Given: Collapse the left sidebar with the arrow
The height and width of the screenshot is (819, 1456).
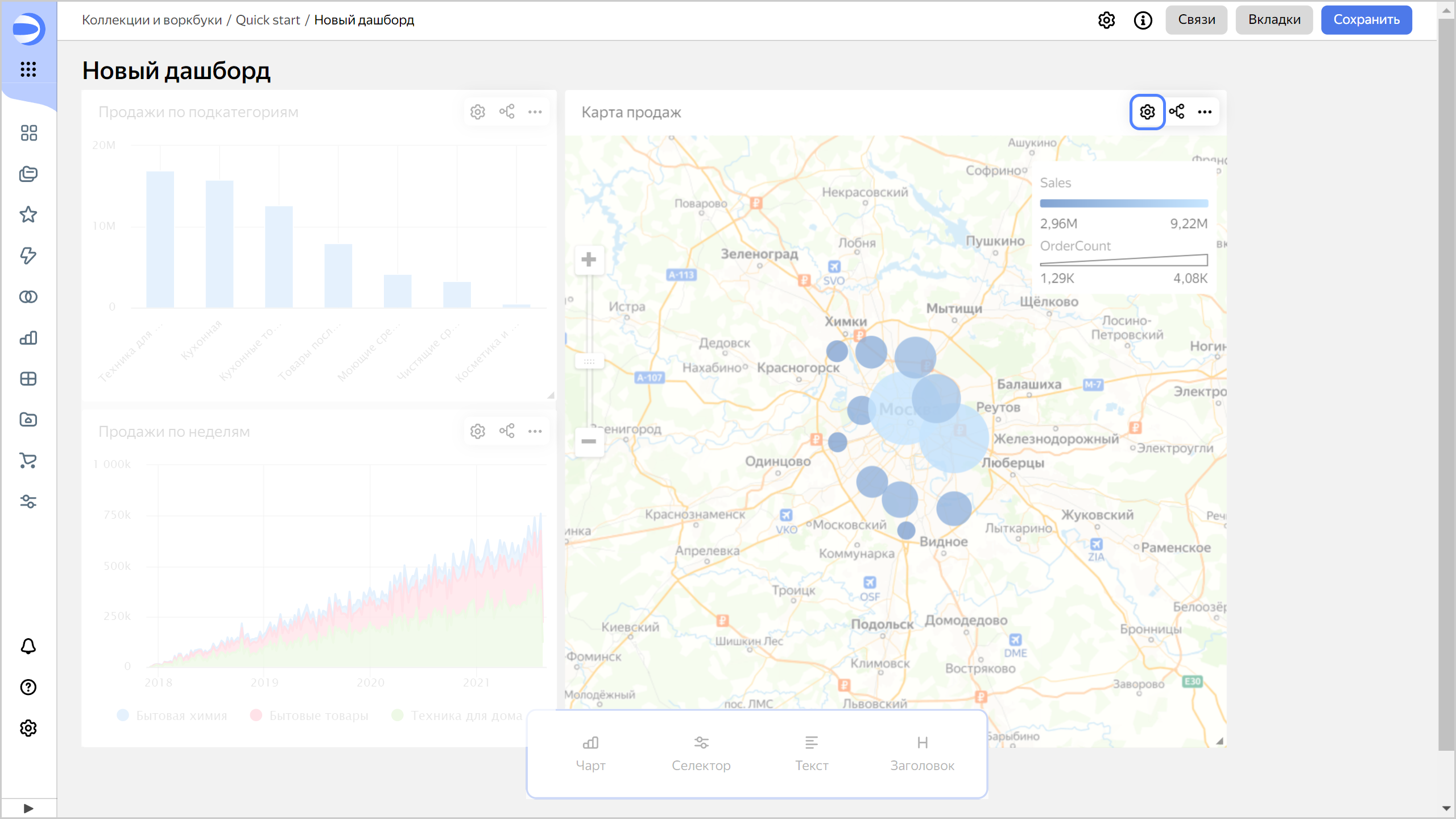Looking at the screenshot, I should [x=27, y=807].
